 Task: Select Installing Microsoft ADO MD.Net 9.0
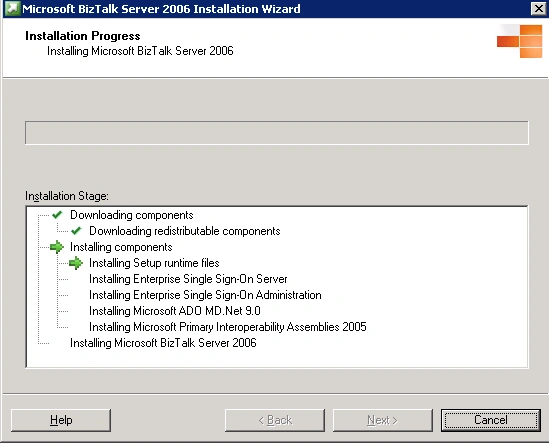pyautogui.click(x=175, y=311)
